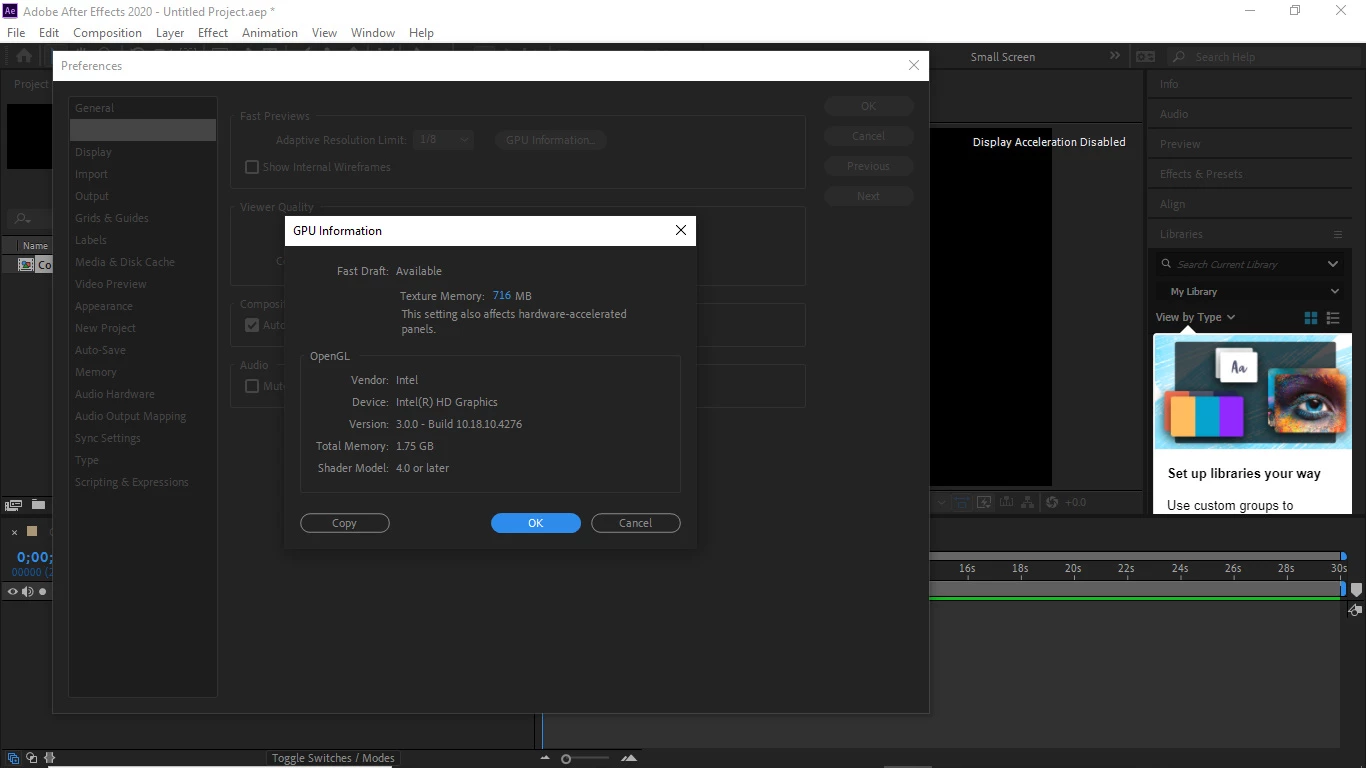Screen dimensions: 1366x768
Task: Open the File menu
Action: click(x=16, y=32)
